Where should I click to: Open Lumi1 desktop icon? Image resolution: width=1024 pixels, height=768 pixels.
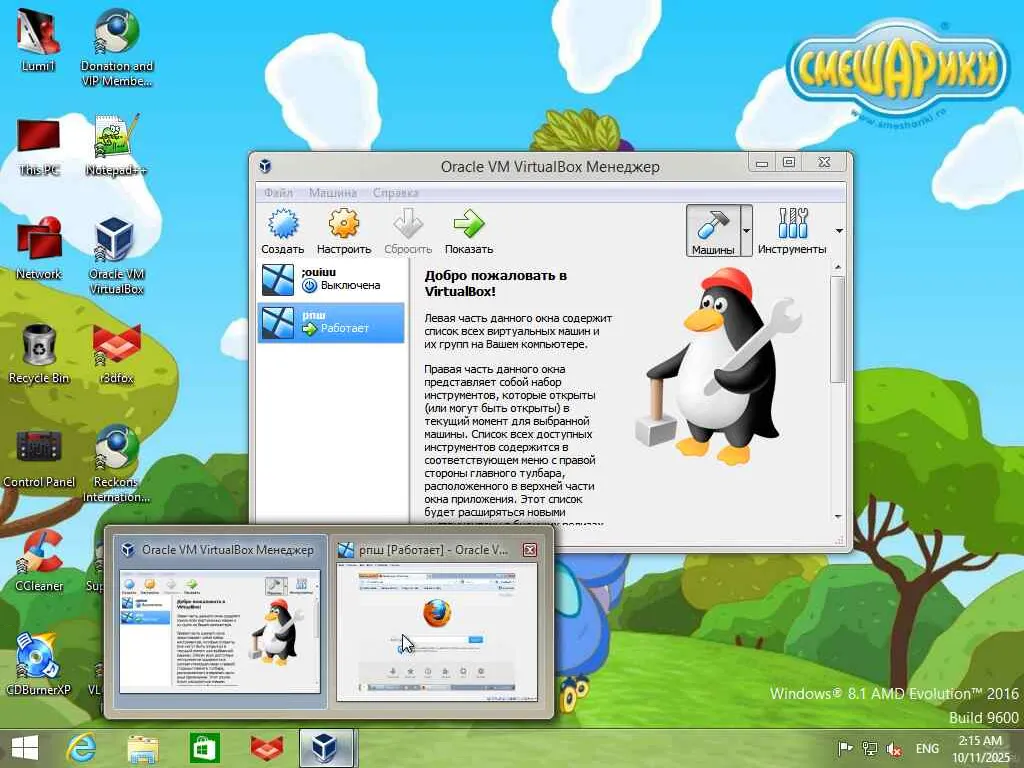click(38, 40)
